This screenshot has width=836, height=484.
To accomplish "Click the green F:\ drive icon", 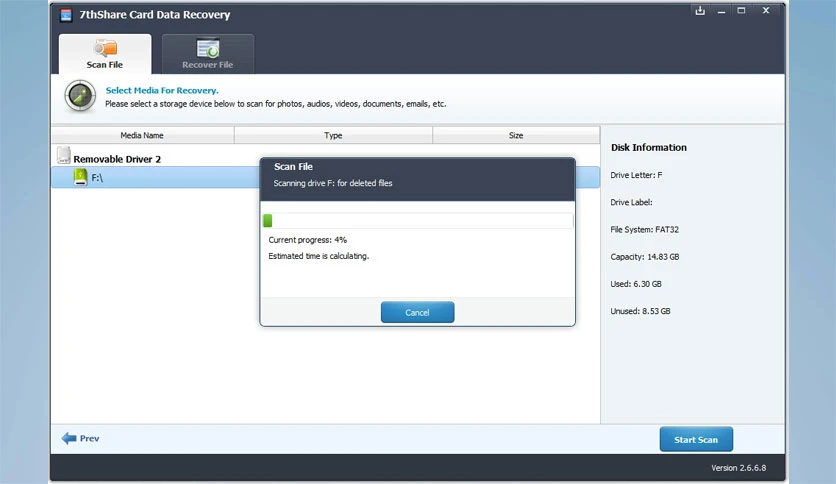I will pyautogui.click(x=81, y=177).
